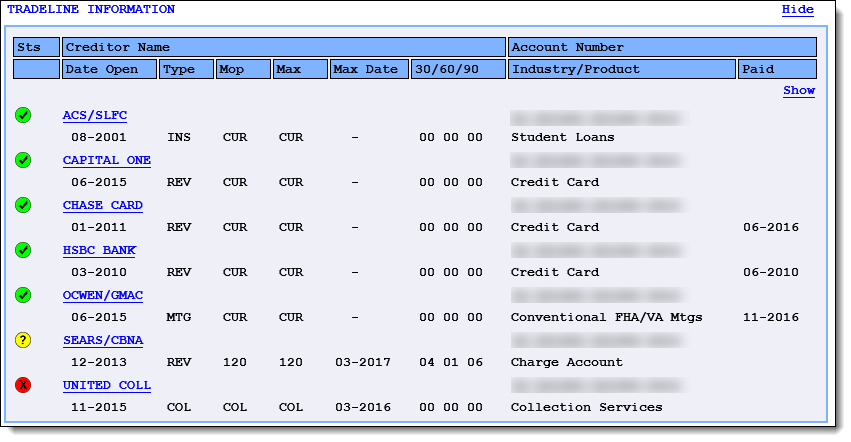Click the 04 01 06 late counts
The width and height of the screenshot is (851, 442).
point(450,363)
